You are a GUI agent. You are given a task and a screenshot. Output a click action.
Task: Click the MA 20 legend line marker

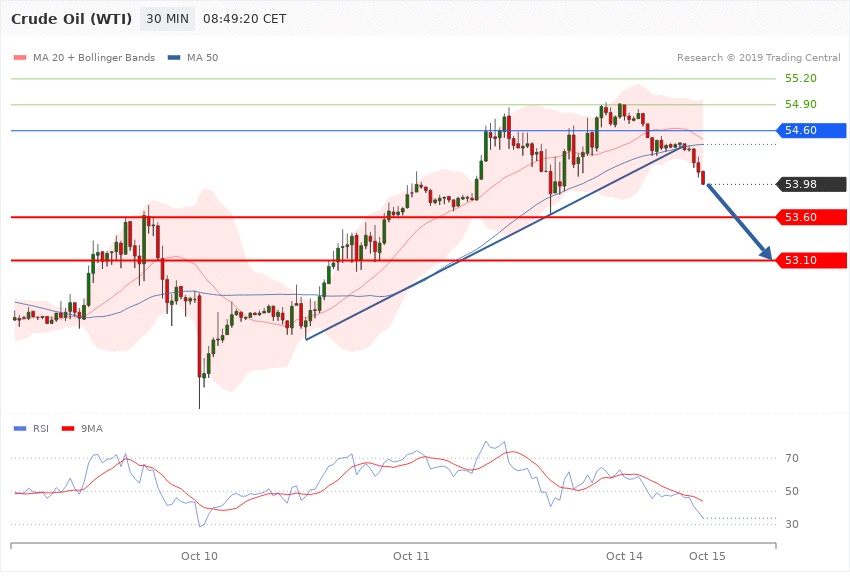(x=20, y=58)
